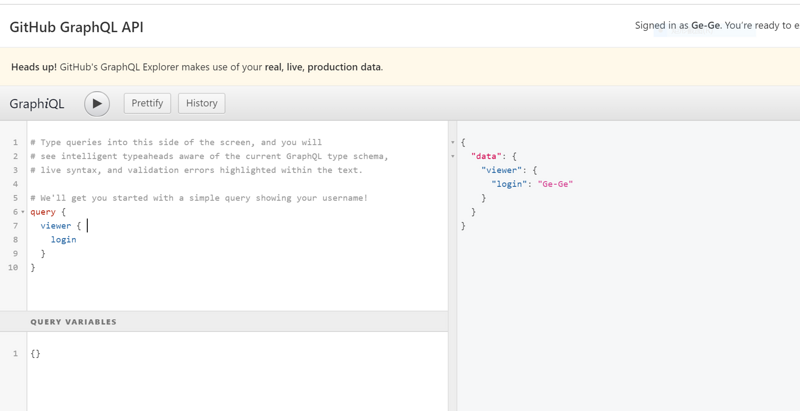Screen dimensions: 800x411
Task: Click the comment 'live syntax, and validation errors' line
Action: (196, 170)
